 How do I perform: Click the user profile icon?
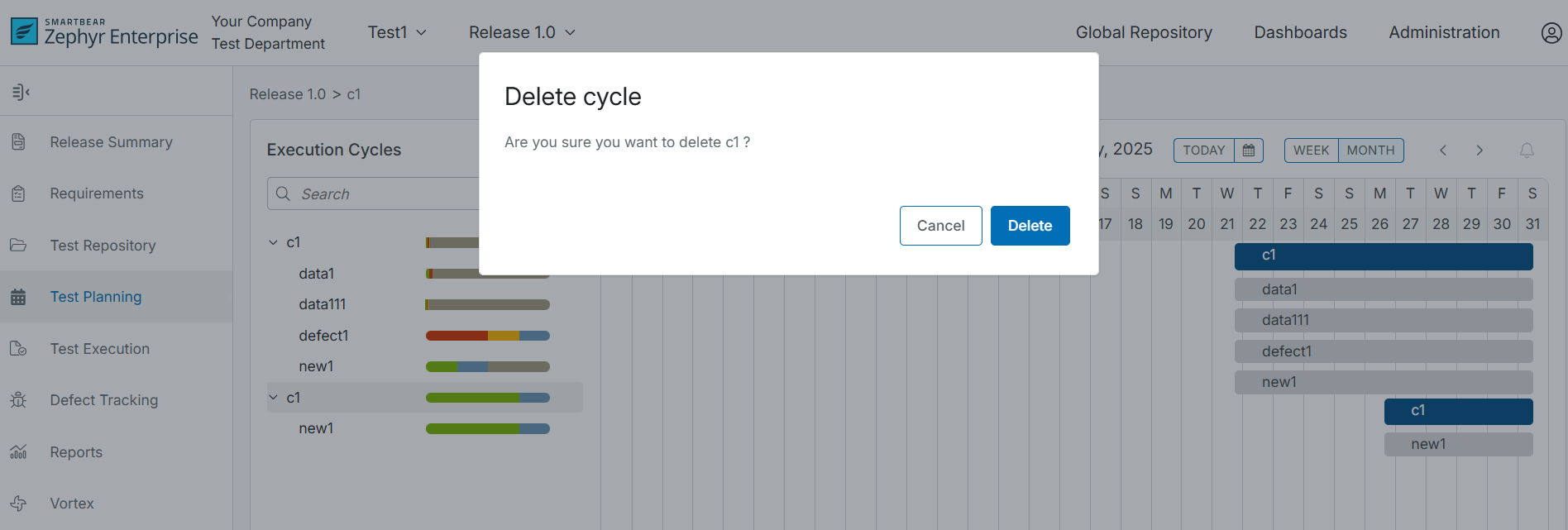[1551, 32]
